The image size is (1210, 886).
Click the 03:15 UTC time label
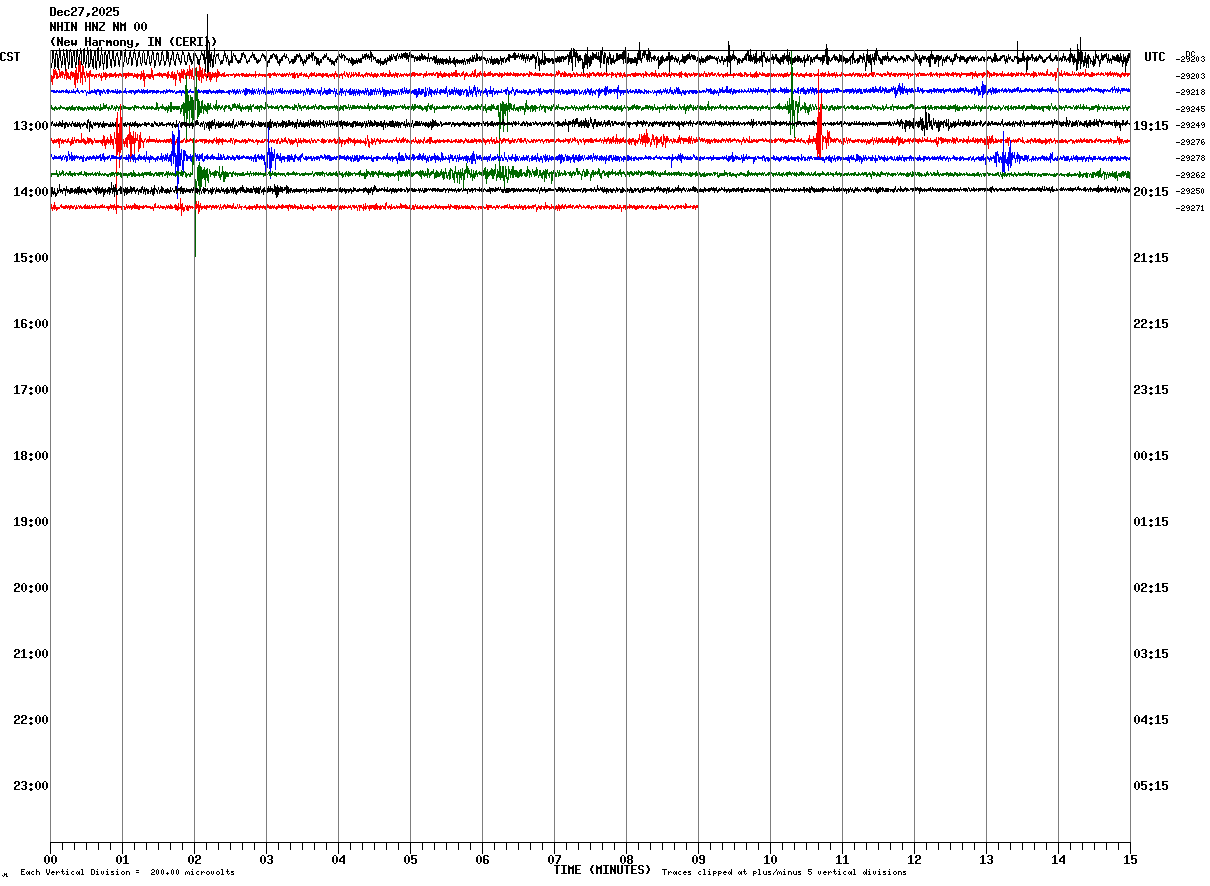[1151, 654]
